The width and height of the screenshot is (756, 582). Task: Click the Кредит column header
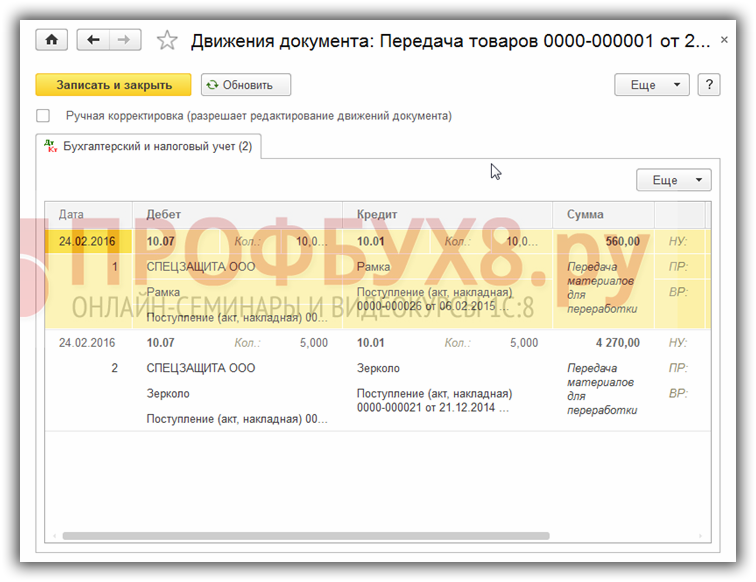[x=377, y=214]
